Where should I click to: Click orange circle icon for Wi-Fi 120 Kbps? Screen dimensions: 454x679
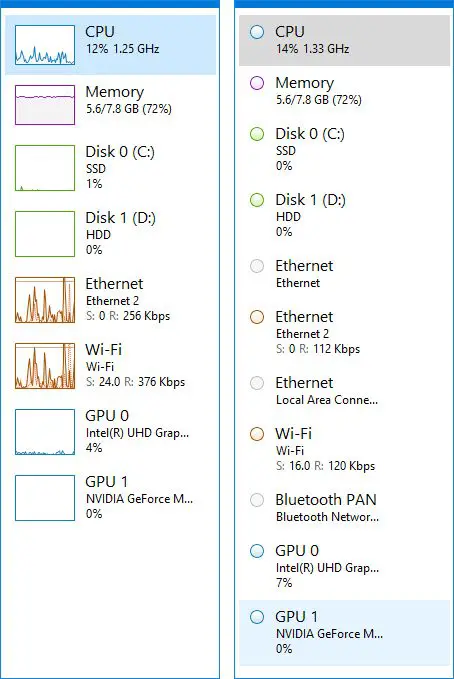coord(257,433)
